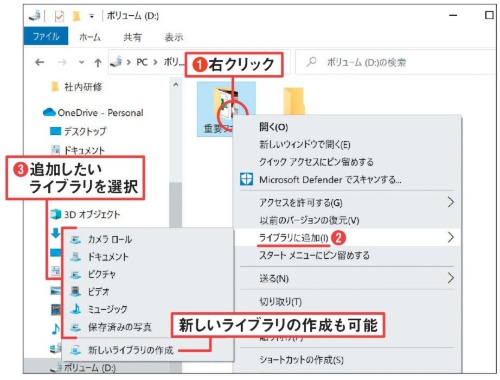Click the ビデオ library icon
This screenshot has height=380, width=500.
coord(76,292)
